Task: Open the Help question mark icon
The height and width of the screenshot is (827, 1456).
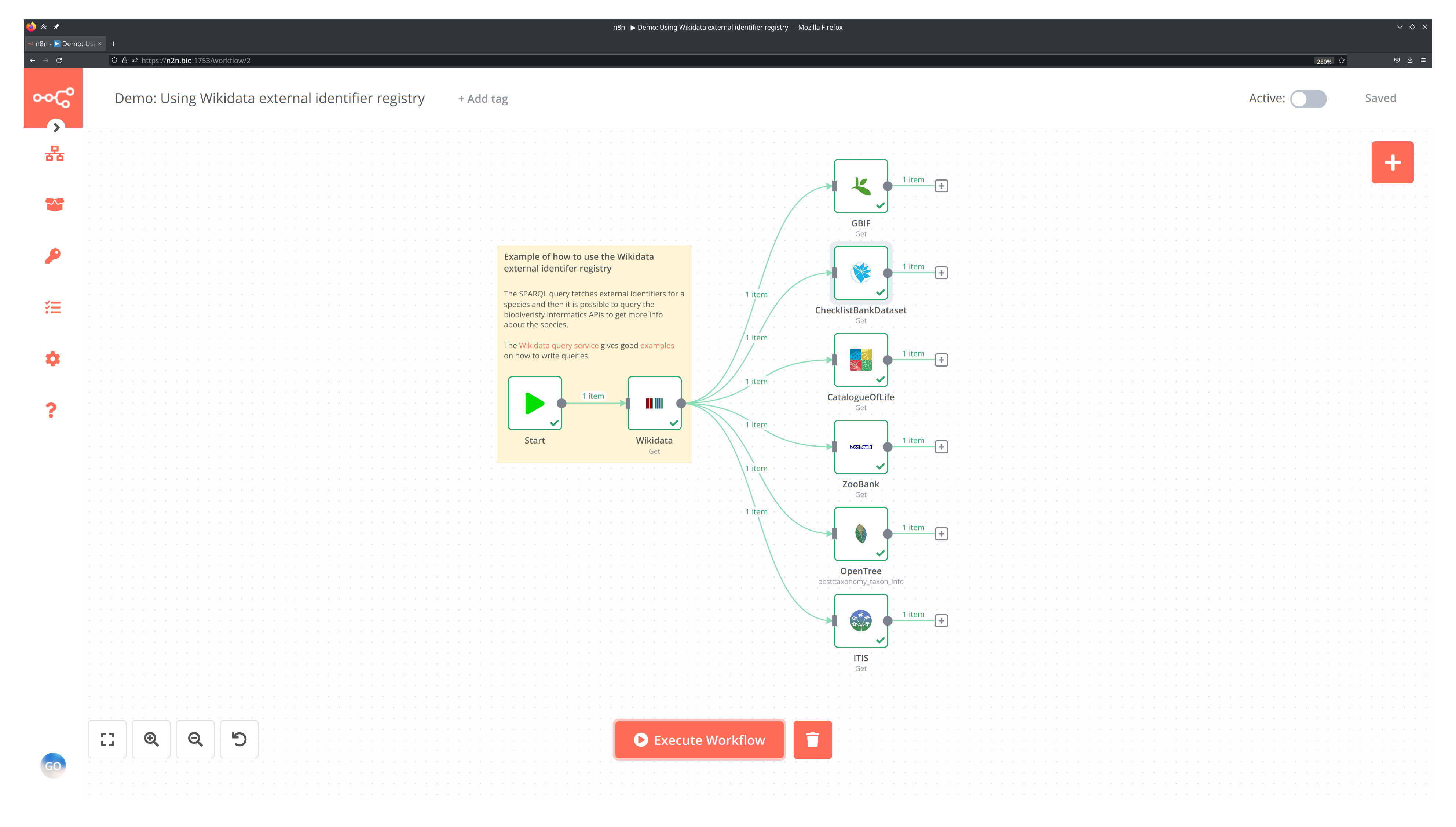Action: pyautogui.click(x=52, y=410)
